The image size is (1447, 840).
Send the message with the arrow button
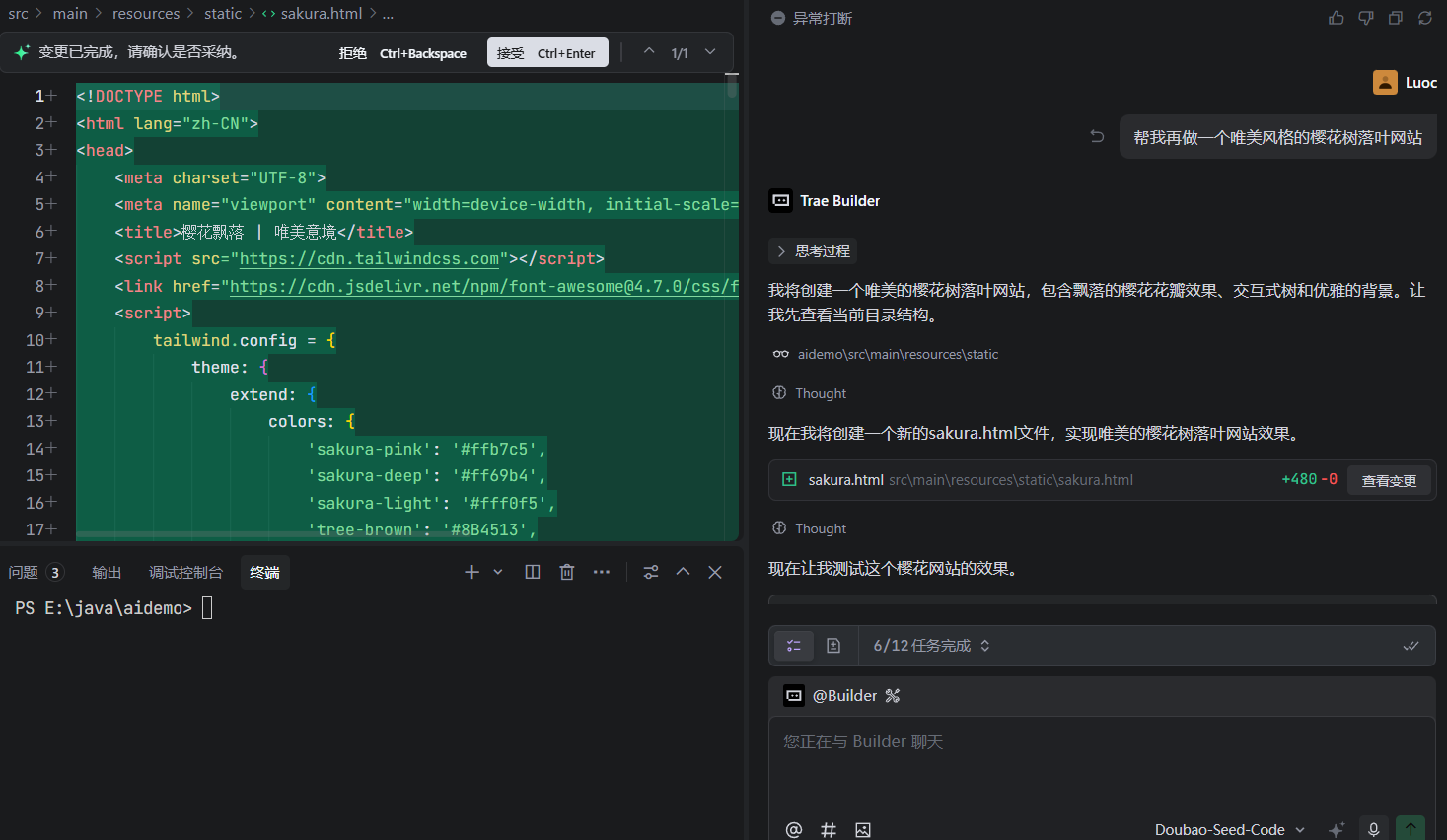[1411, 829]
